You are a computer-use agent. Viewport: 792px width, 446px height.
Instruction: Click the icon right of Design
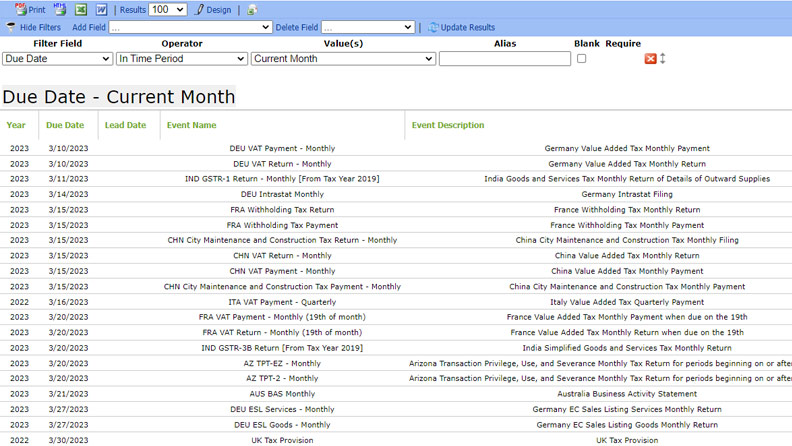pyautogui.click(x=252, y=9)
